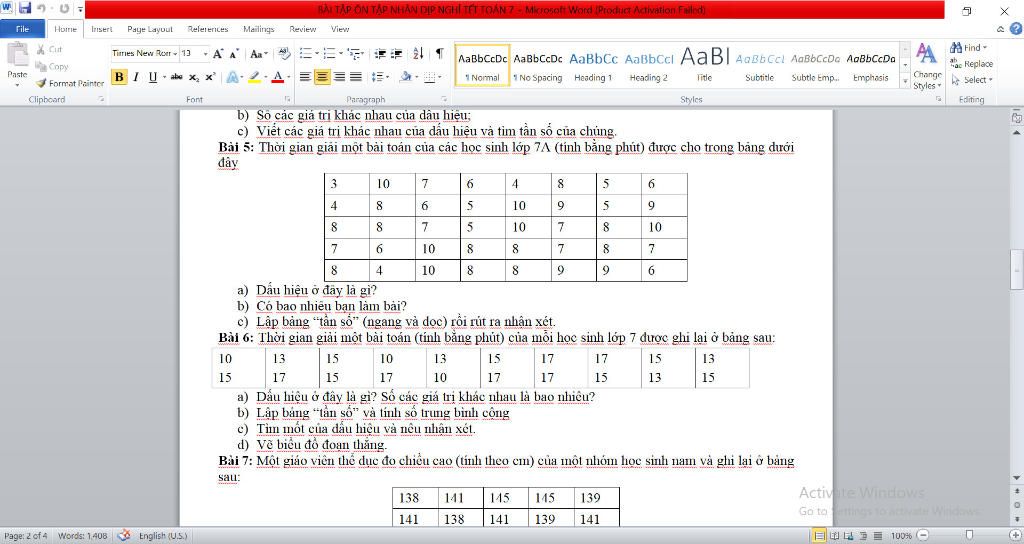Open the Times New Roman font name dropdown
Viewport: 1024px width, 544px height.
tap(175, 54)
